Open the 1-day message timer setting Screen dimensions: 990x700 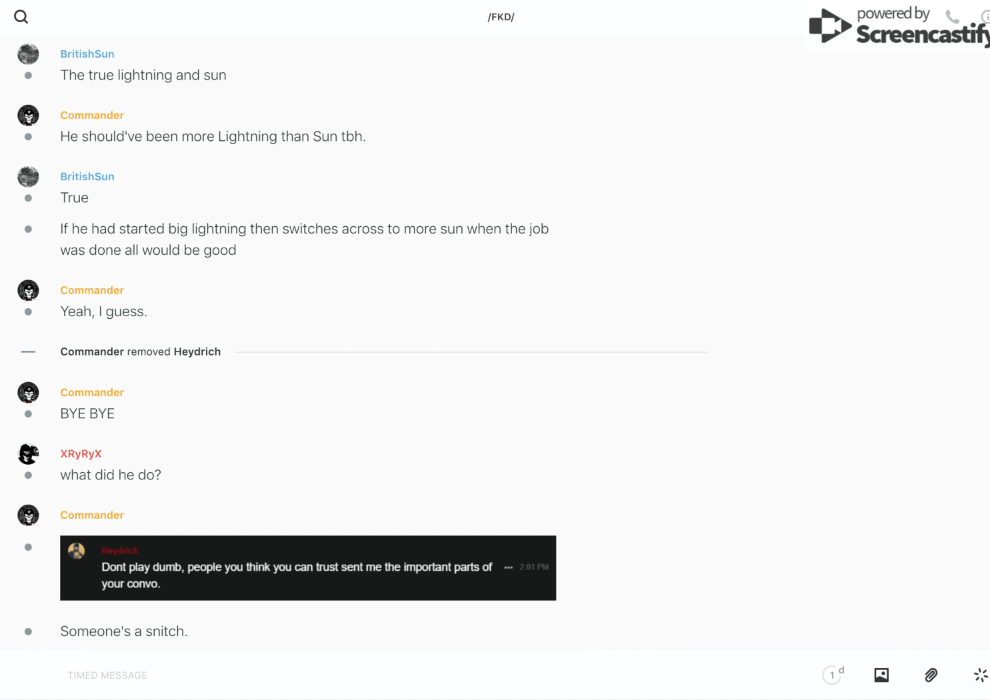tap(832, 675)
